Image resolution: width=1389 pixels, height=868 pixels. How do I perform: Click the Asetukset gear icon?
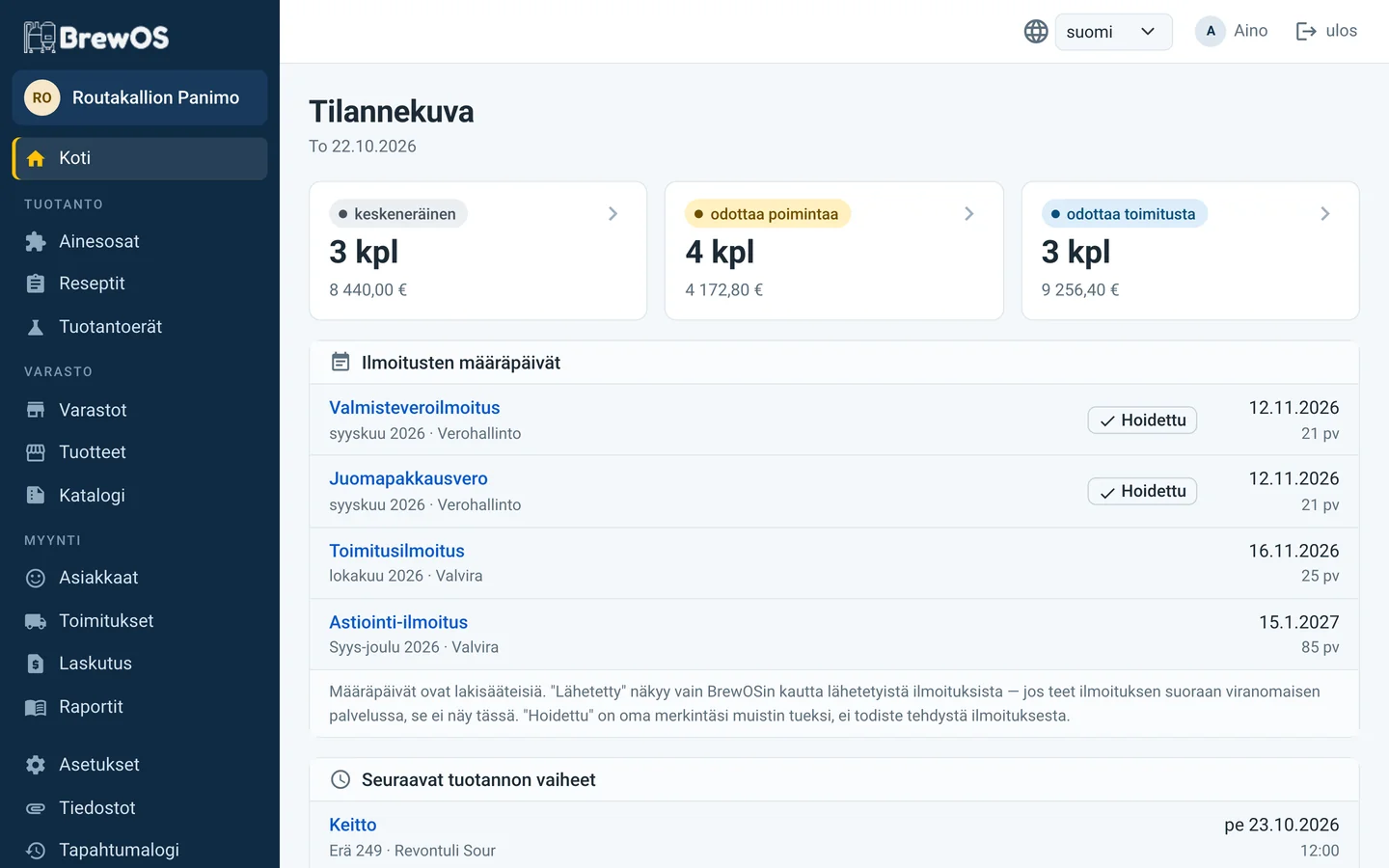pos(36,765)
